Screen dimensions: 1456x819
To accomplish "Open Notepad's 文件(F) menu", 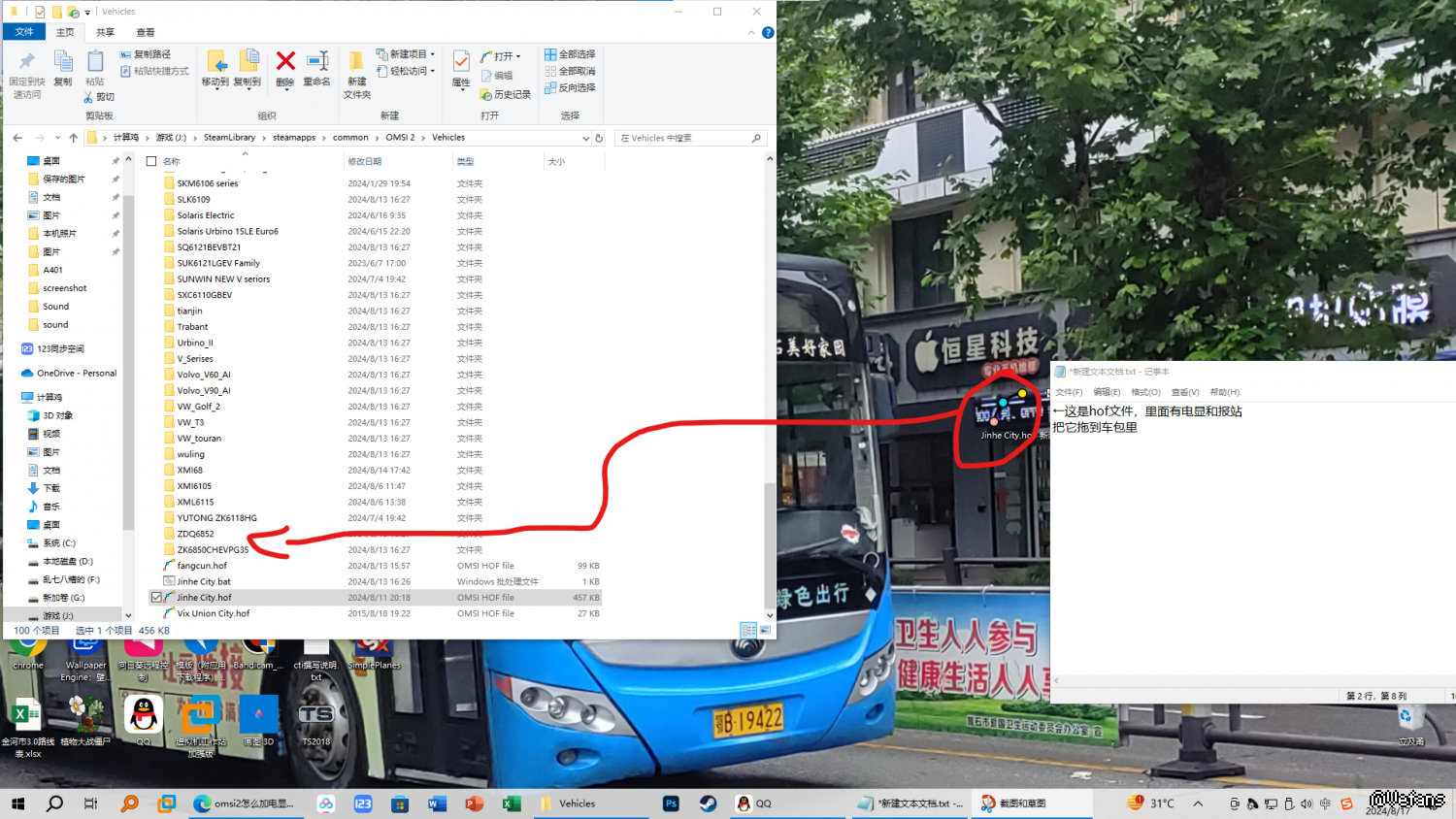I will (1069, 392).
